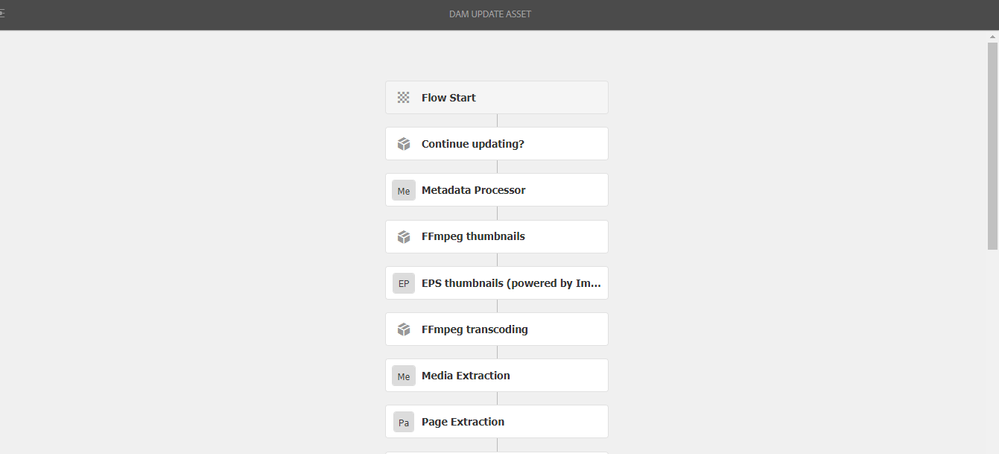Click the Metadata Processor 'Me' icon
Screen dimensions: 999x454
pos(403,190)
